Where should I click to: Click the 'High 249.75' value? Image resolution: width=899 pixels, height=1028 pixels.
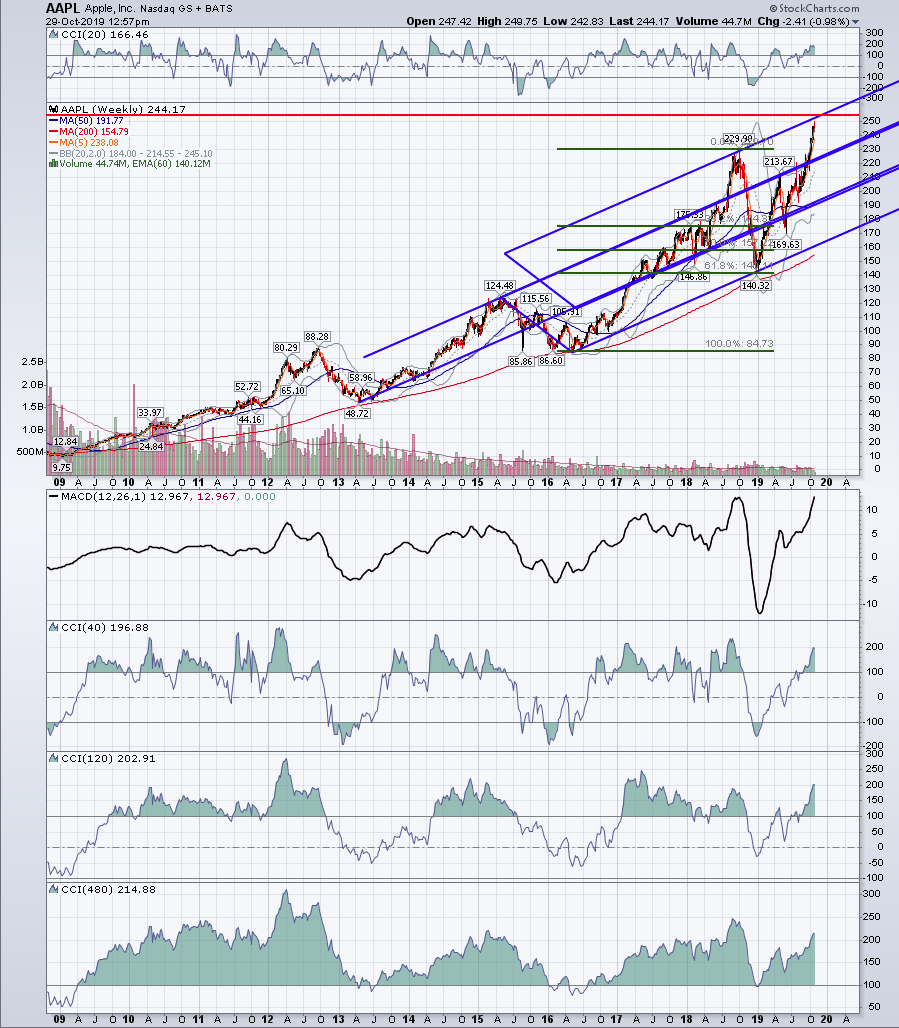tap(507, 21)
